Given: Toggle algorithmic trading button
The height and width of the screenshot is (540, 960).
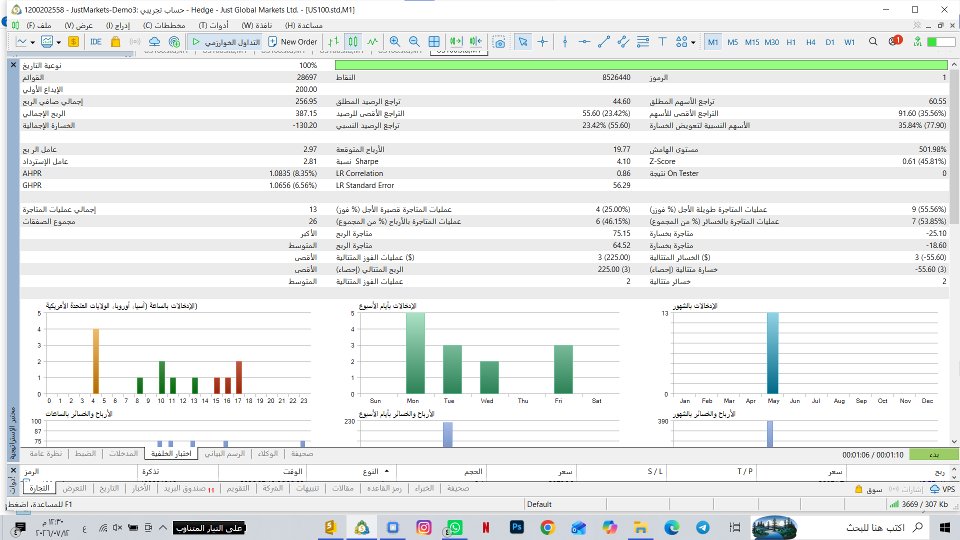Looking at the screenshot, I should click(x=227, y=42).
